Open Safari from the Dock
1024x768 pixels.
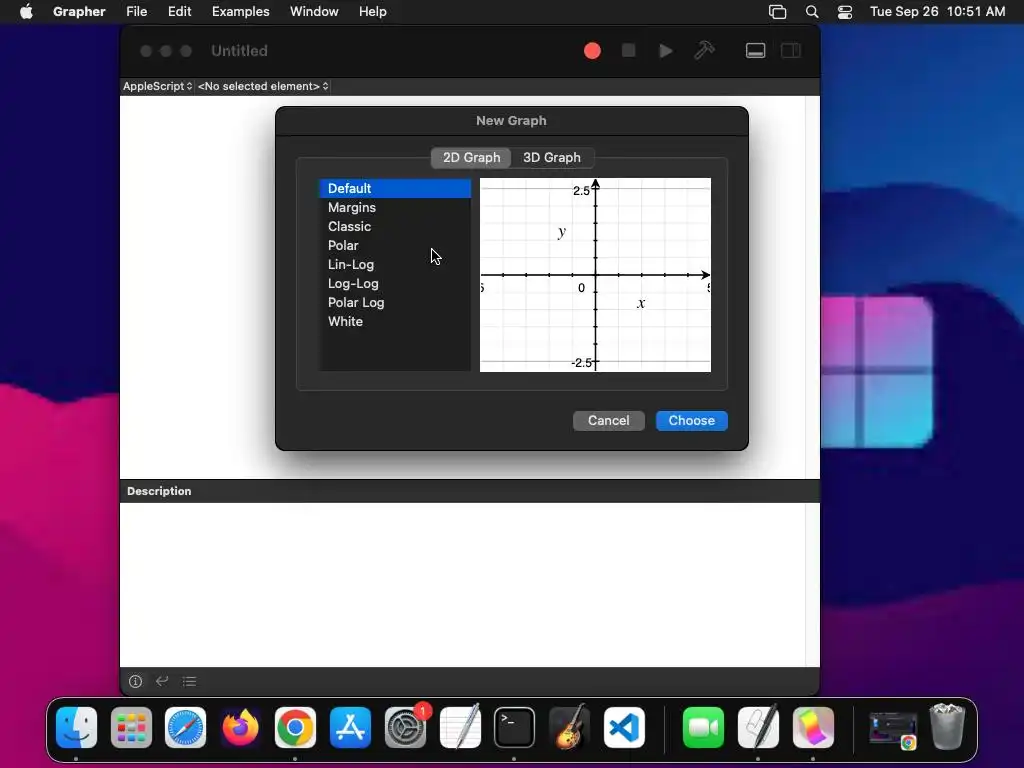[x=185, y=728]
